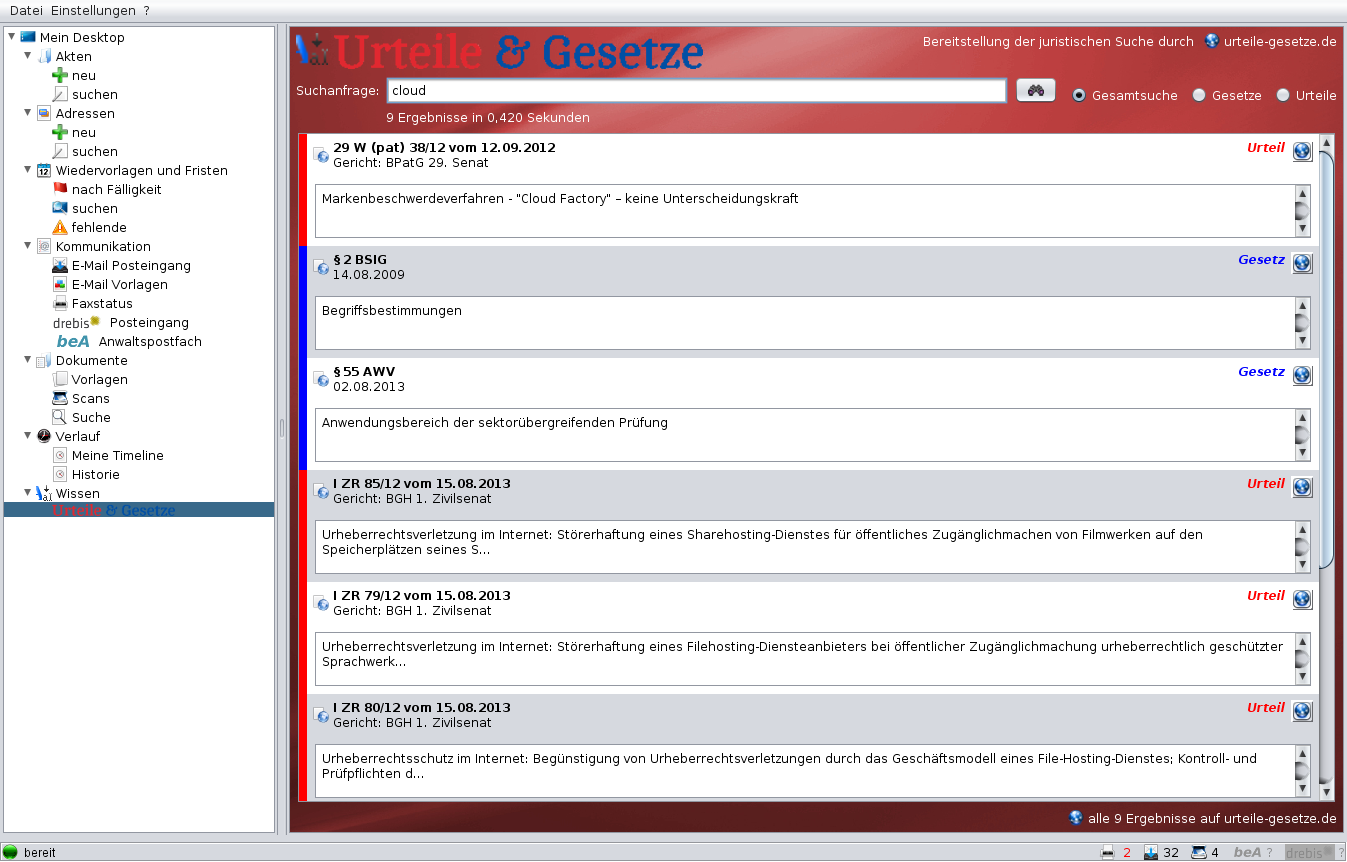Open E-Mail Vorlagen
Viewport: 1347px width, 862px height.
point(110,284)
